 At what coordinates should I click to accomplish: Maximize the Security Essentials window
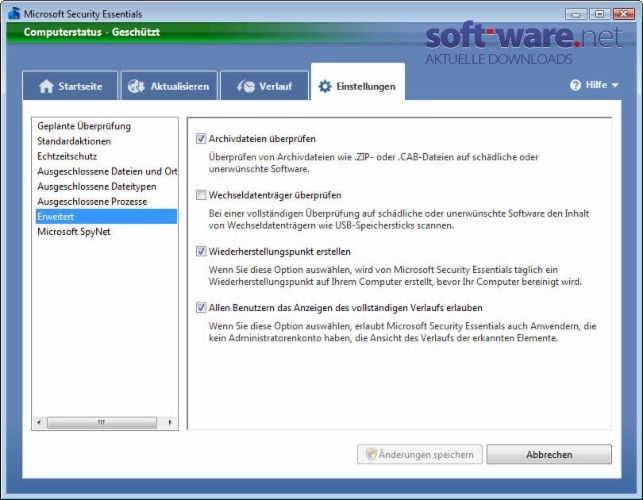coord(599,14)
